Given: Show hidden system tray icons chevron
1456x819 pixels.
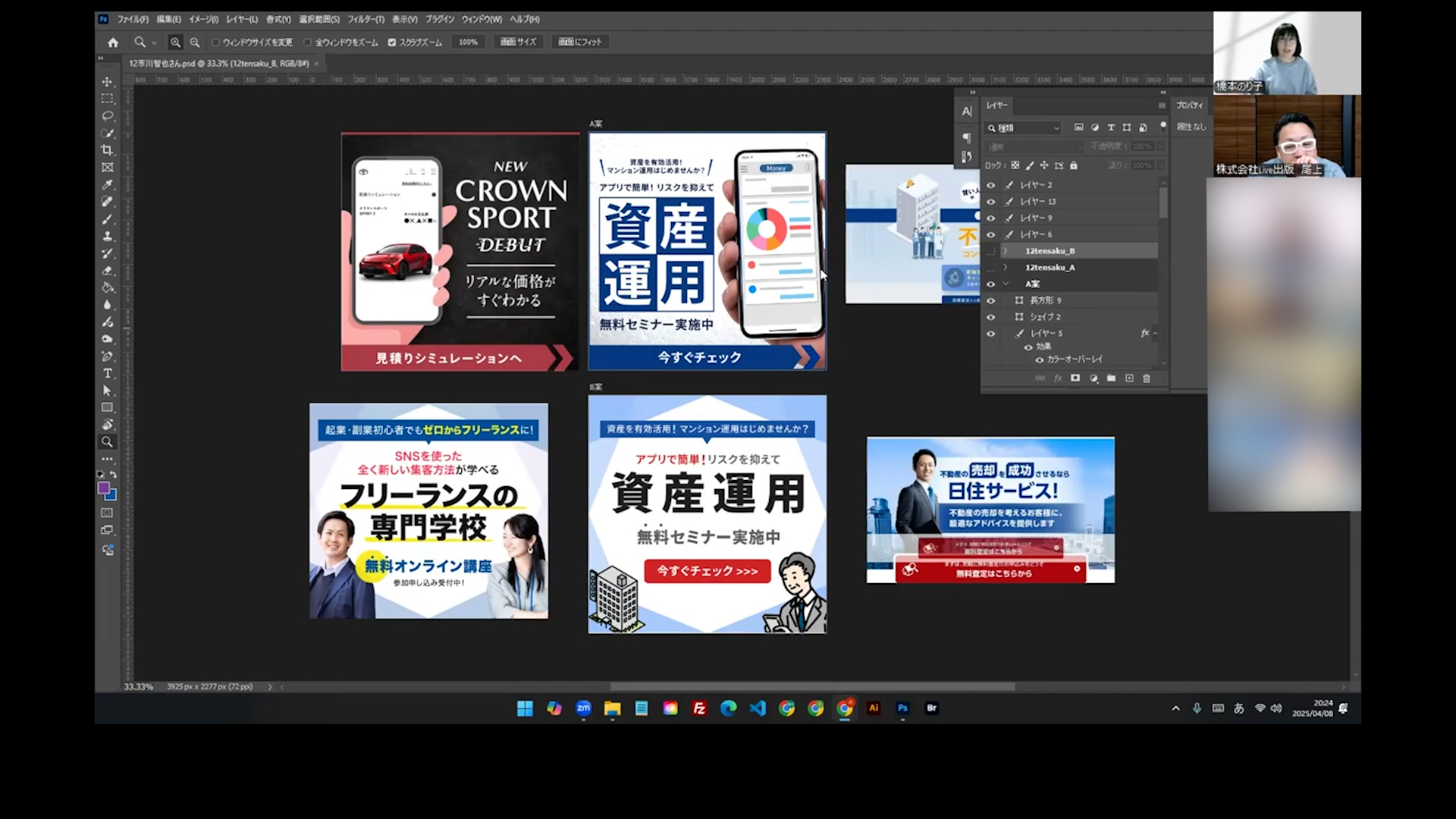Looking at the screenshot, I should (x=1175, y=708).
